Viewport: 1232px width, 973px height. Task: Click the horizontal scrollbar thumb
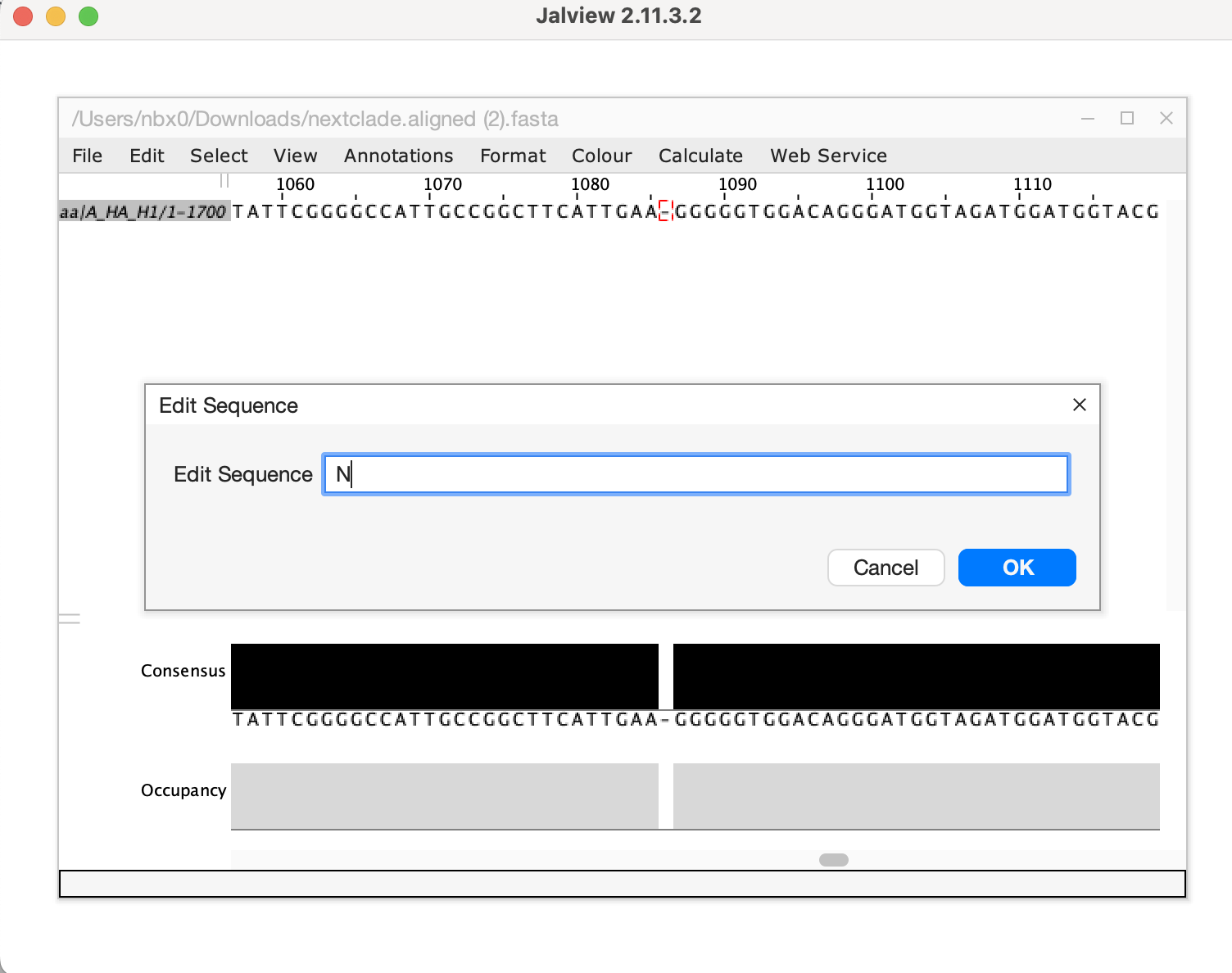click(834, 860)
